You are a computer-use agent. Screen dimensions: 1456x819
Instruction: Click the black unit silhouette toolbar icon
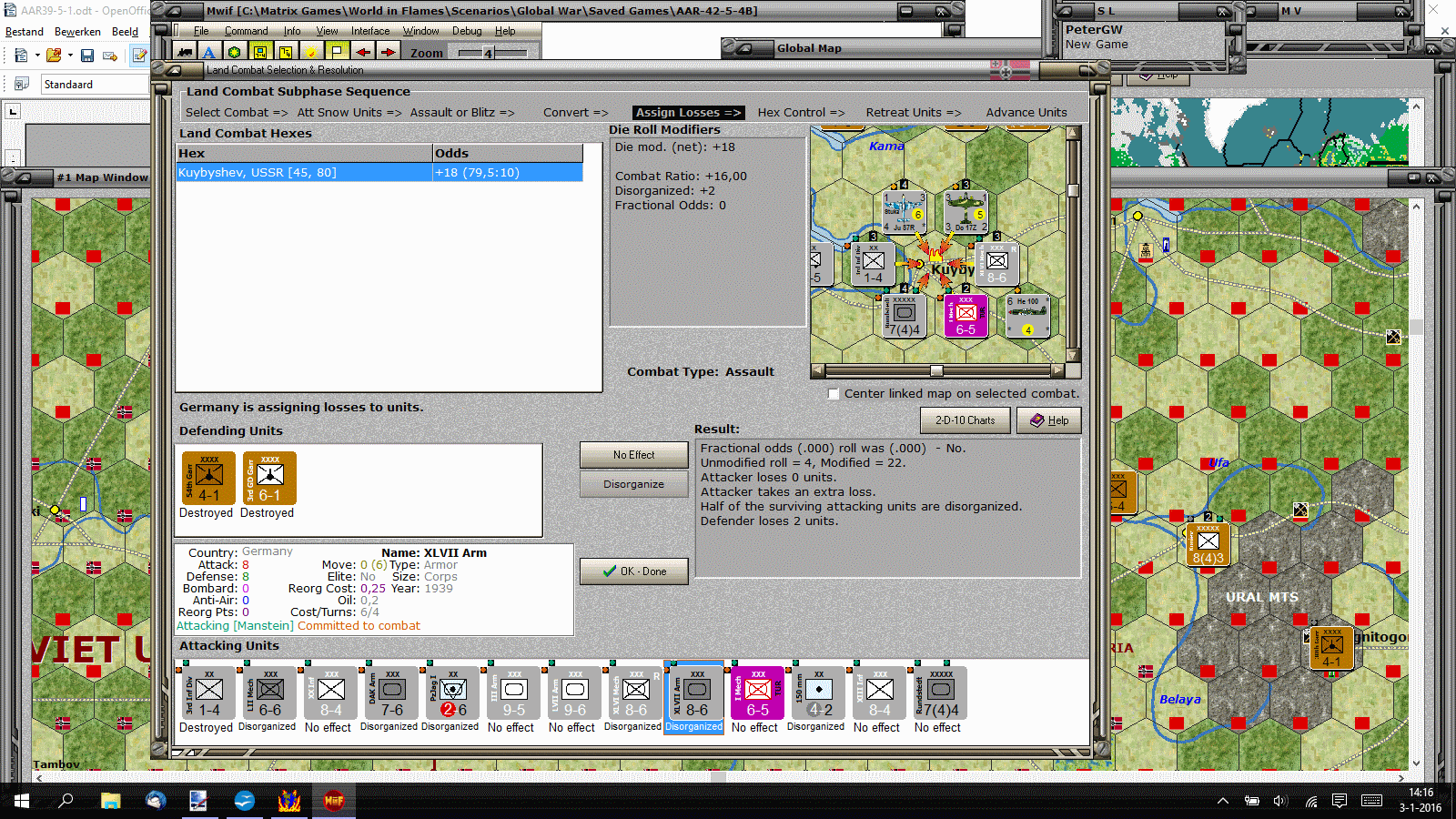pos(185,53)
